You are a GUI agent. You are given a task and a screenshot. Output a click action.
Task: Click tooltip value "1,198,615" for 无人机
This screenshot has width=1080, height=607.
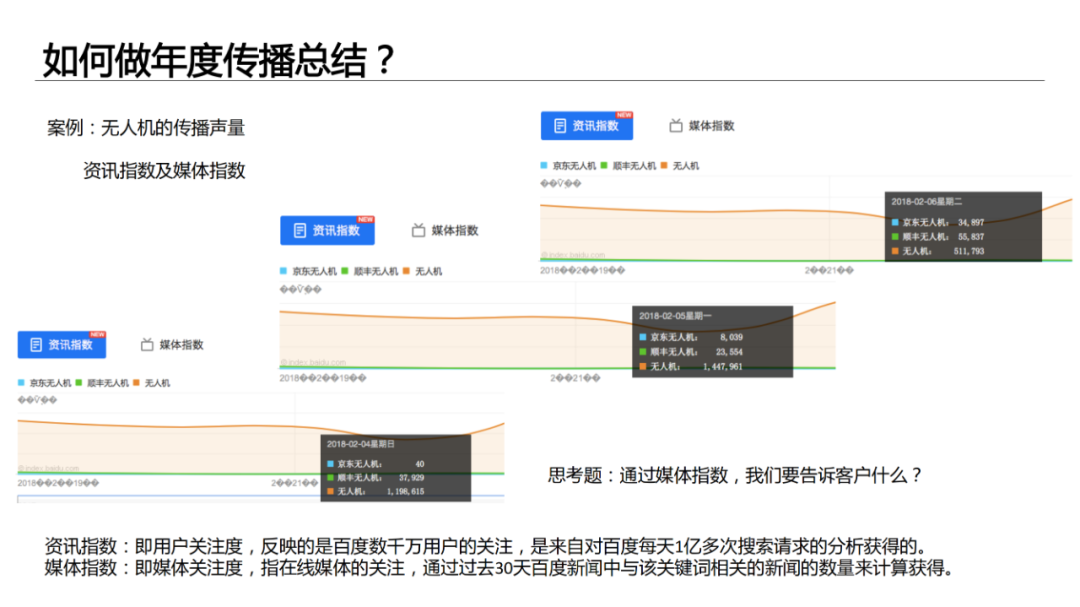pos(406,492)
